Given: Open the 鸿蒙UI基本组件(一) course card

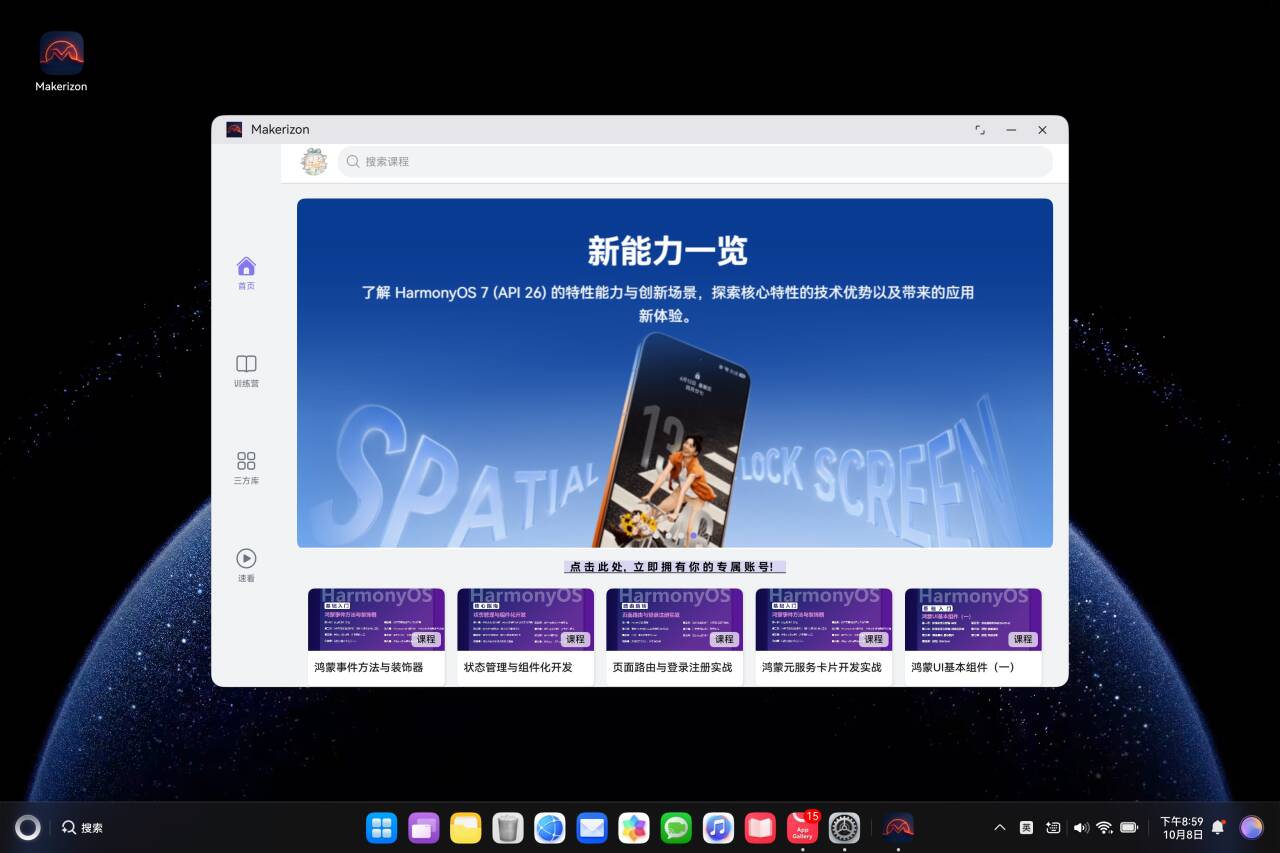Looking at the screenshot, I should pos(973,636).
